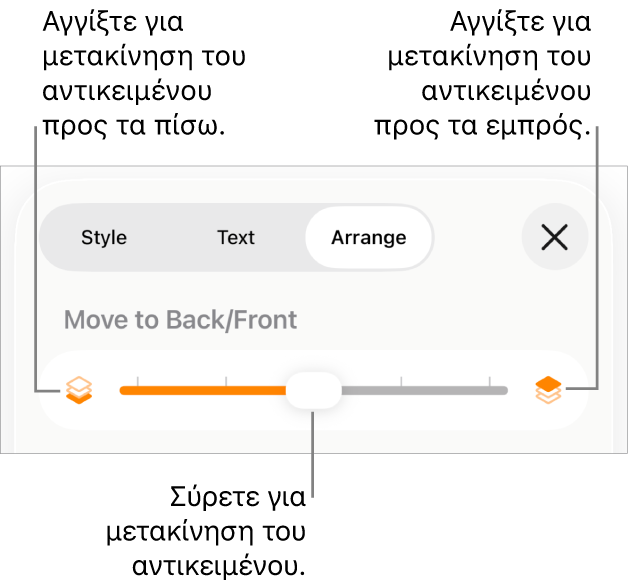Select the Arrange tab
Image resolution: width=628 pixels, height=588 pixels.
[x=368, y=238]
